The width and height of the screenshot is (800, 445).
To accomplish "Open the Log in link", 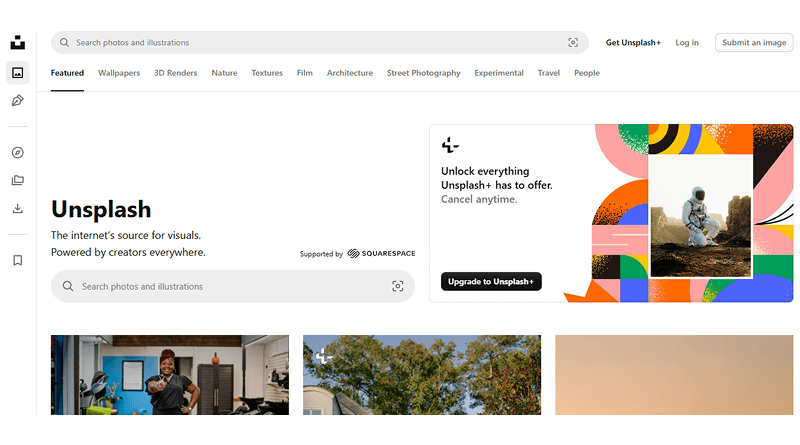I will point(687,42).
